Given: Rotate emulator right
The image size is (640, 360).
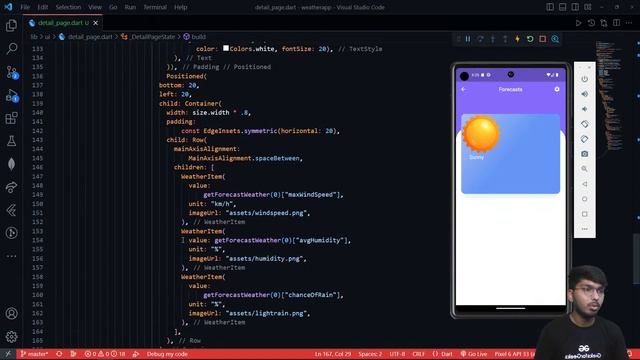Looking at the screenshot, I should click(x=584, y=139).
